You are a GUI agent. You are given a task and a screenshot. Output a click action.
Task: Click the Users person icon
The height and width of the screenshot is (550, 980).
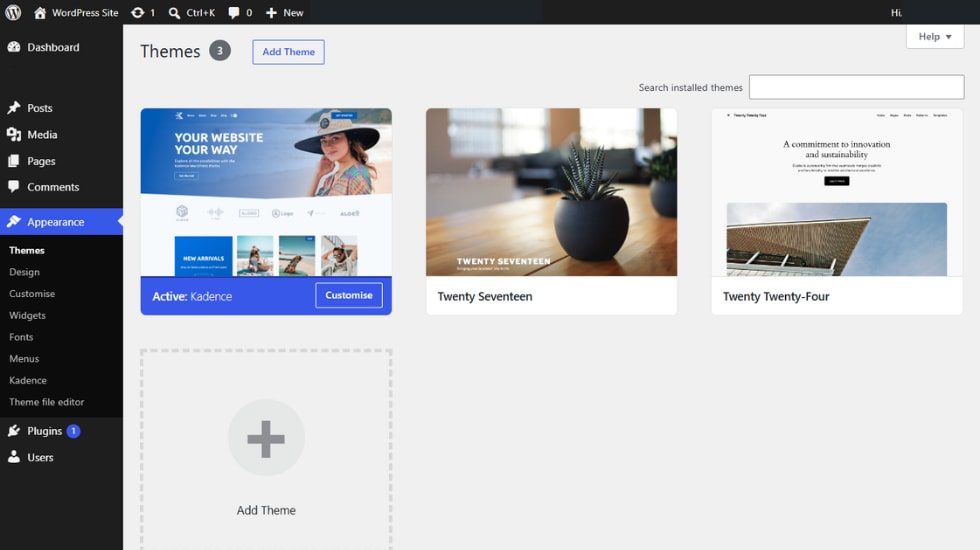14,457
